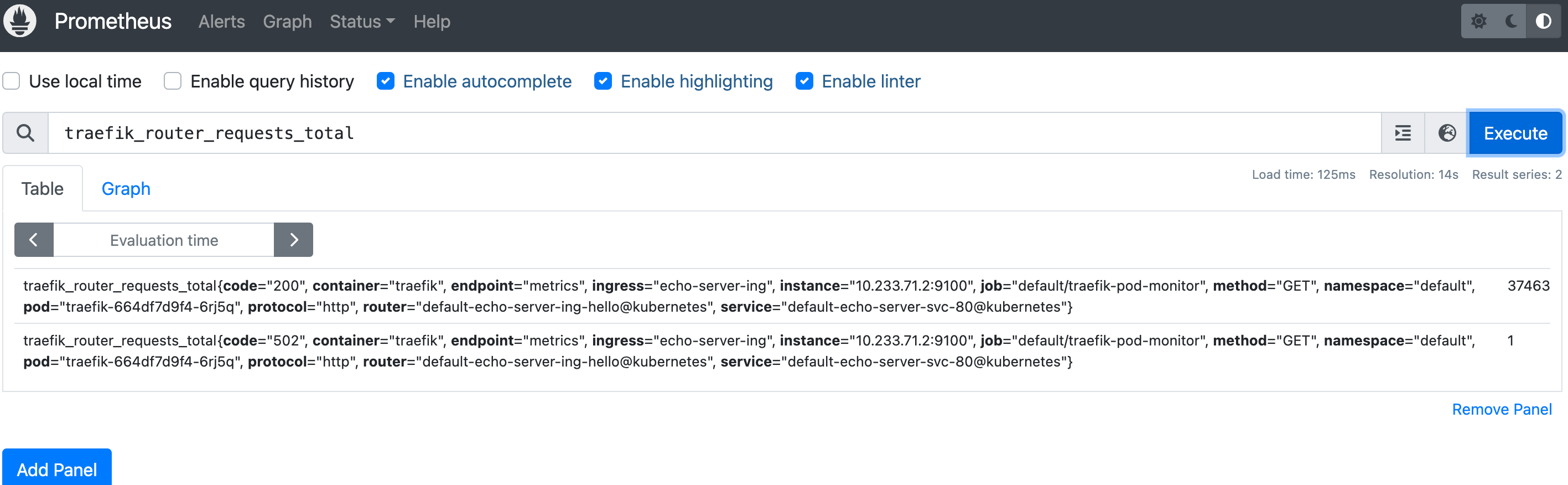
Task: Disable linter checkbox
Action: point(804,81)
